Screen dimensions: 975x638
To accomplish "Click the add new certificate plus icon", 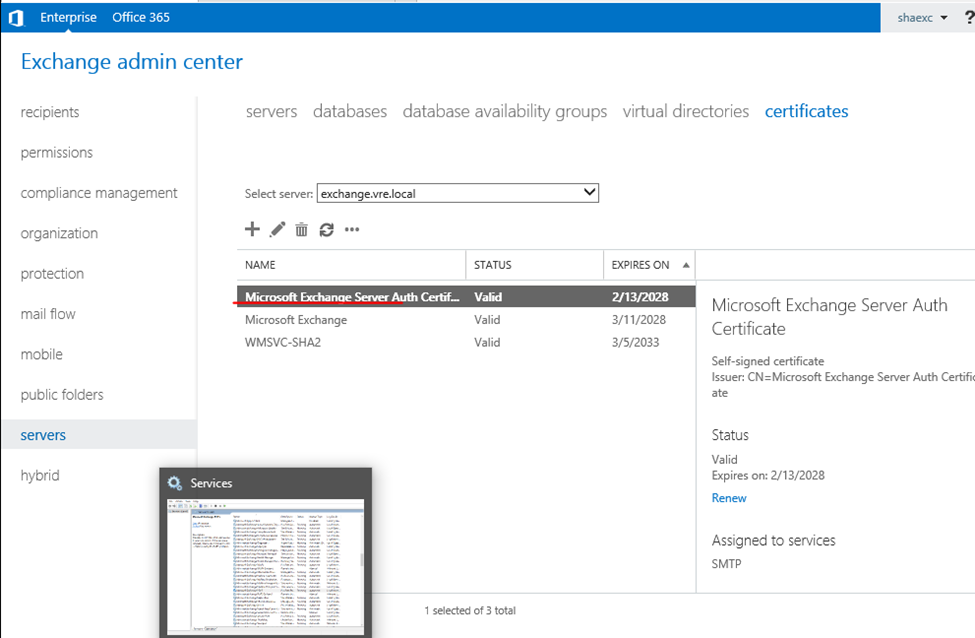I will coord(252,230).
